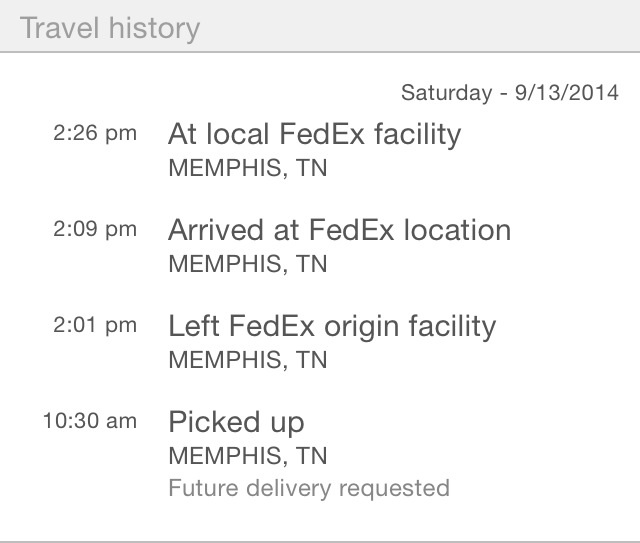Select the 2:09 pm timestamp

pyautogui.click(x=95, y=229)
